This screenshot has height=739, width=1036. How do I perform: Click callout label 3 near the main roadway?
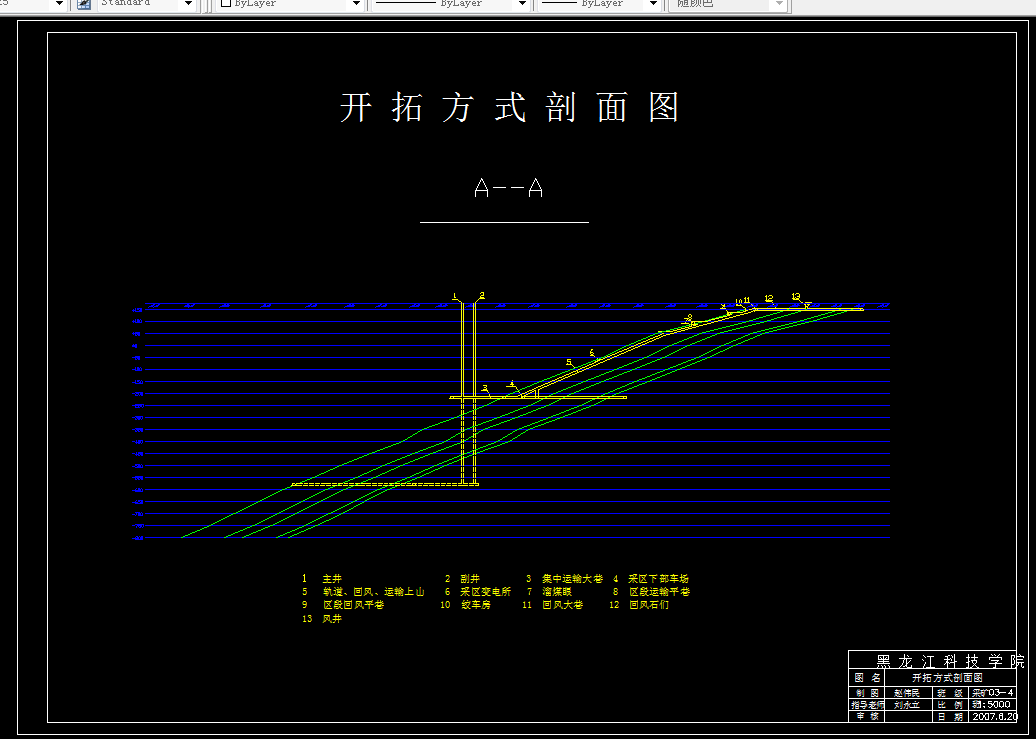click(485, 388)
